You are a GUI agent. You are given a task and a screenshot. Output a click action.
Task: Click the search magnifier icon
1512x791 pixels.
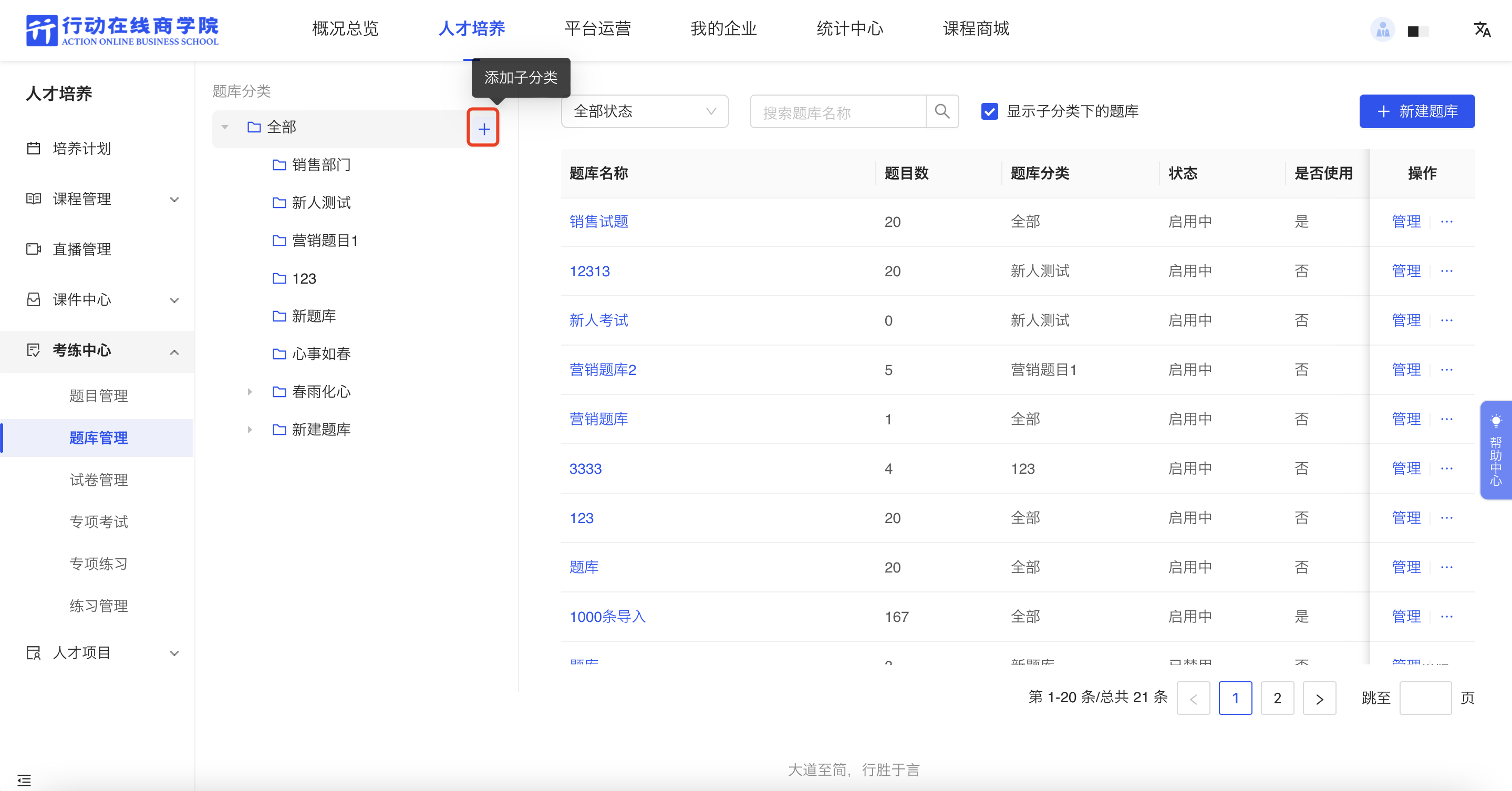pyautogui.click(x=942, y=111)
